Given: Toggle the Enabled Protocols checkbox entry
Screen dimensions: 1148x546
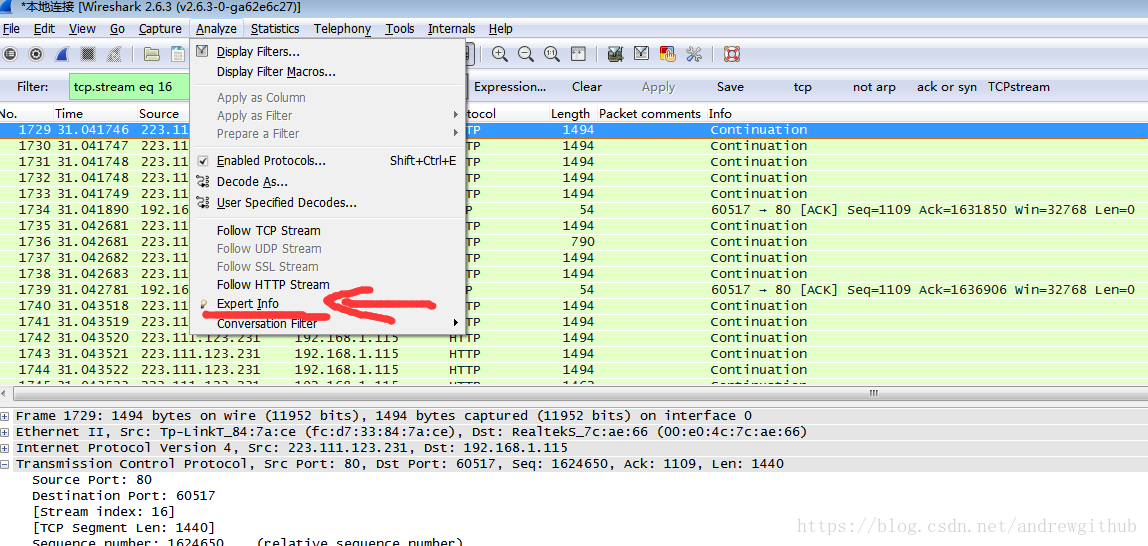Looking at the screenshot, I should tap(203, 161).
